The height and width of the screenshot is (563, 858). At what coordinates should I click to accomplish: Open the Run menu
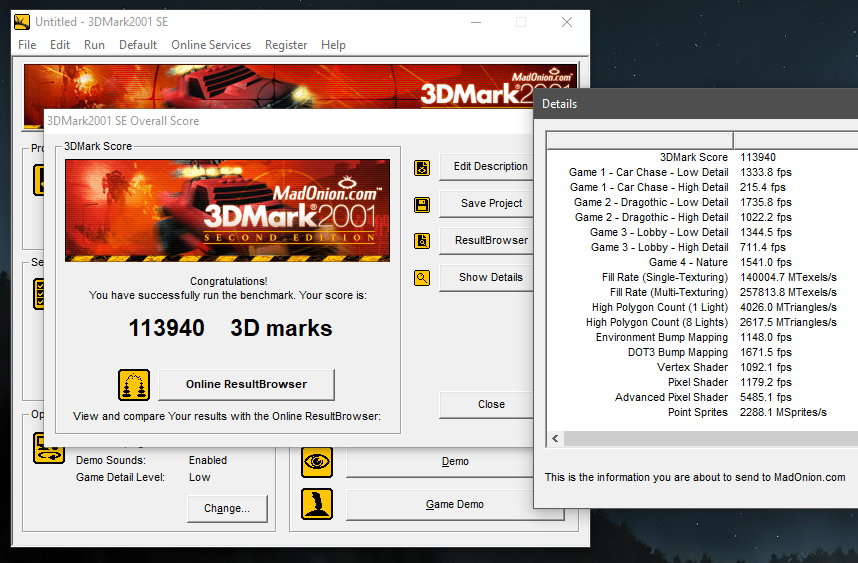[94, 45]
